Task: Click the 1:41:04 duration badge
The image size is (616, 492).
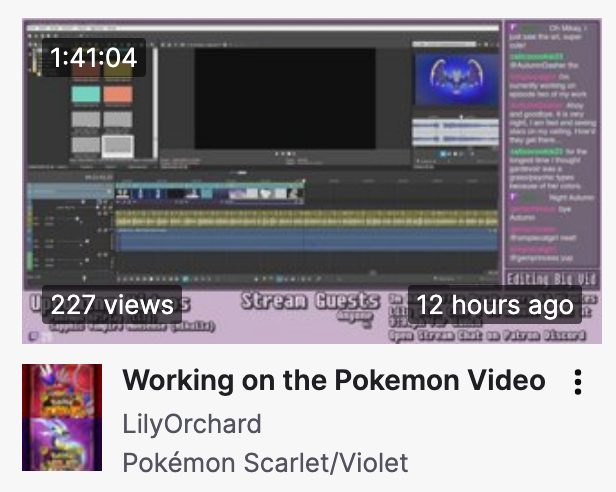Action: [x=94, y=58]
